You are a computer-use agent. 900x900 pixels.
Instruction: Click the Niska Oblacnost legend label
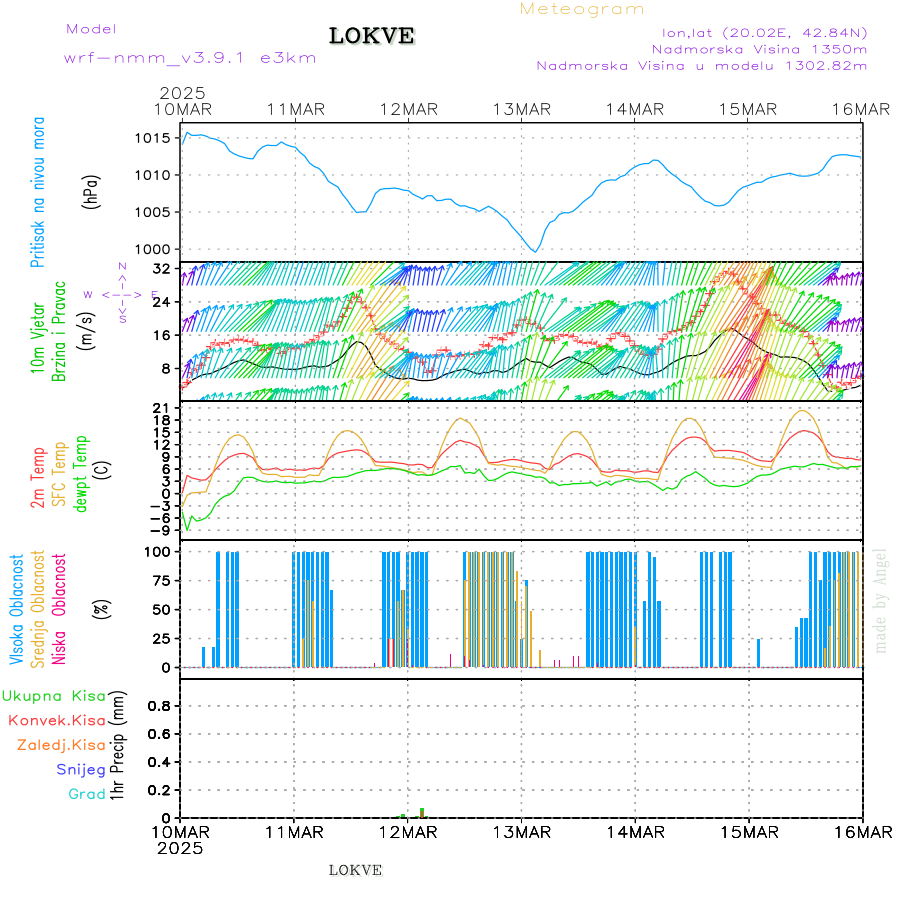pyautogui.click(x=59, y=608)
